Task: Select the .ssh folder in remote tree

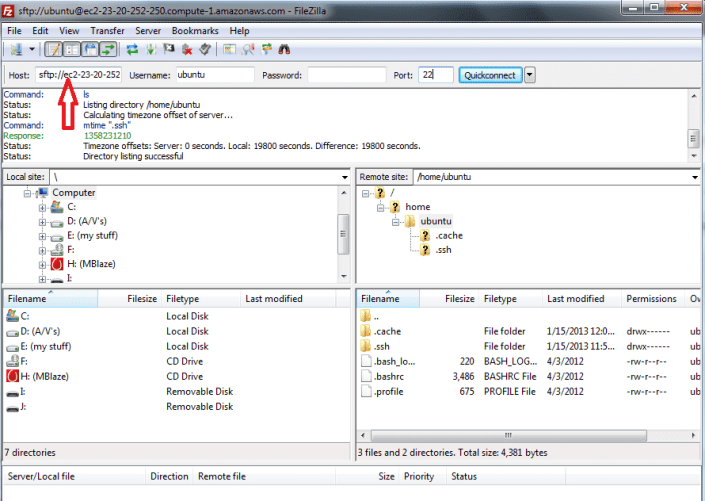Action: coord(443,250)
